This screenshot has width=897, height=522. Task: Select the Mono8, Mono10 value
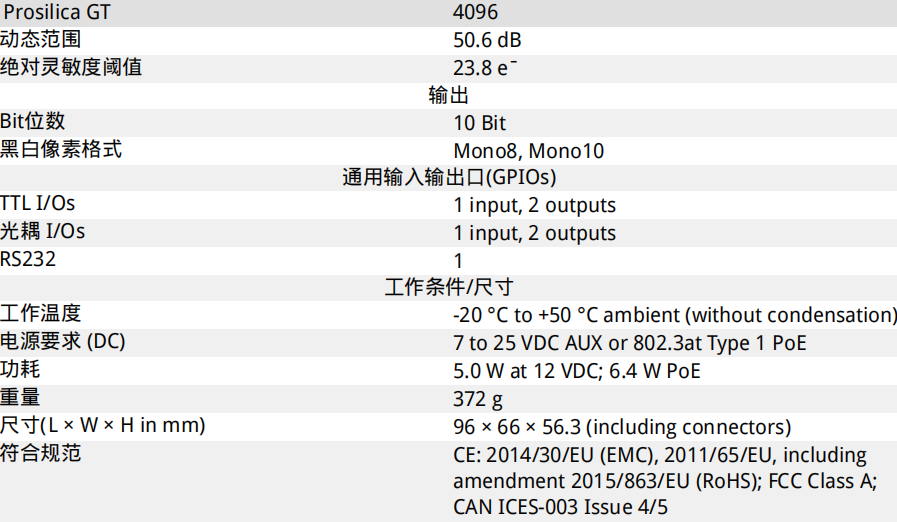529,151
